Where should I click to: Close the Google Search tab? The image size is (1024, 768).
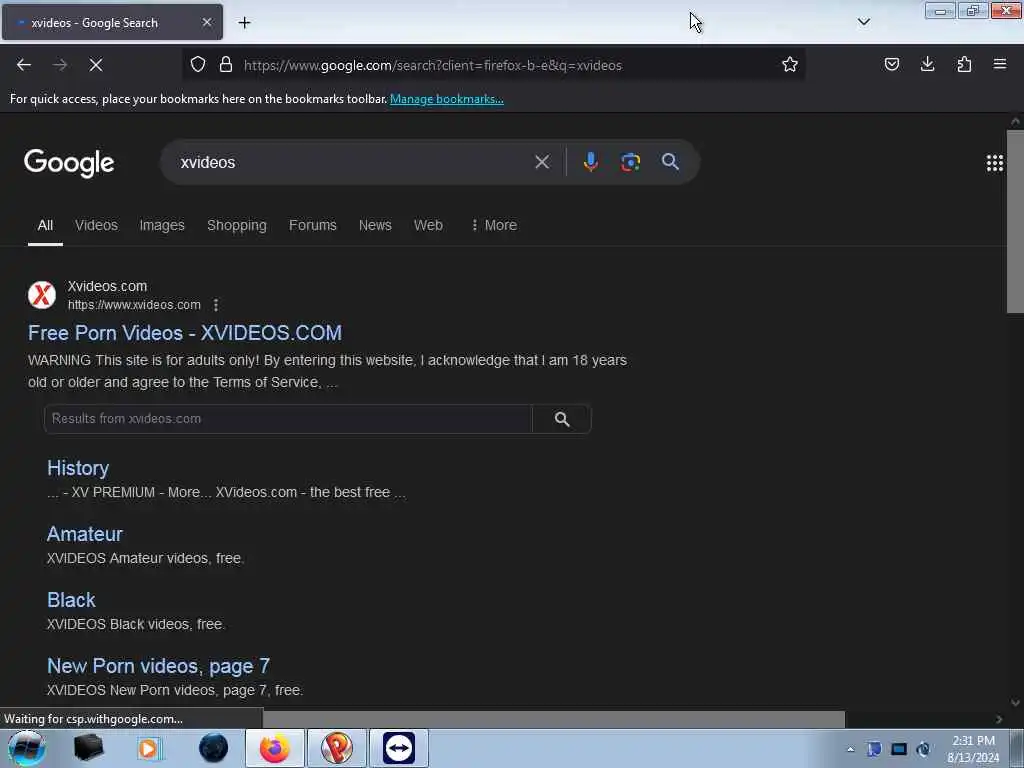tap(206, 22)
